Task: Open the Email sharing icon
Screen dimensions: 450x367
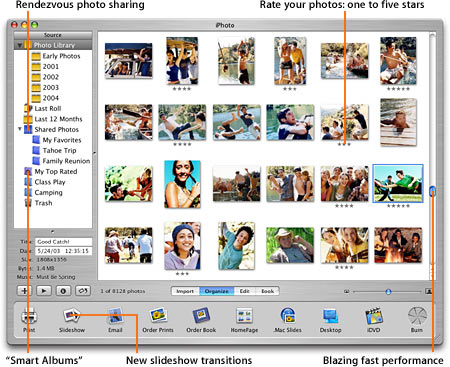Action: pyautogui.click(x=115, y=316)
